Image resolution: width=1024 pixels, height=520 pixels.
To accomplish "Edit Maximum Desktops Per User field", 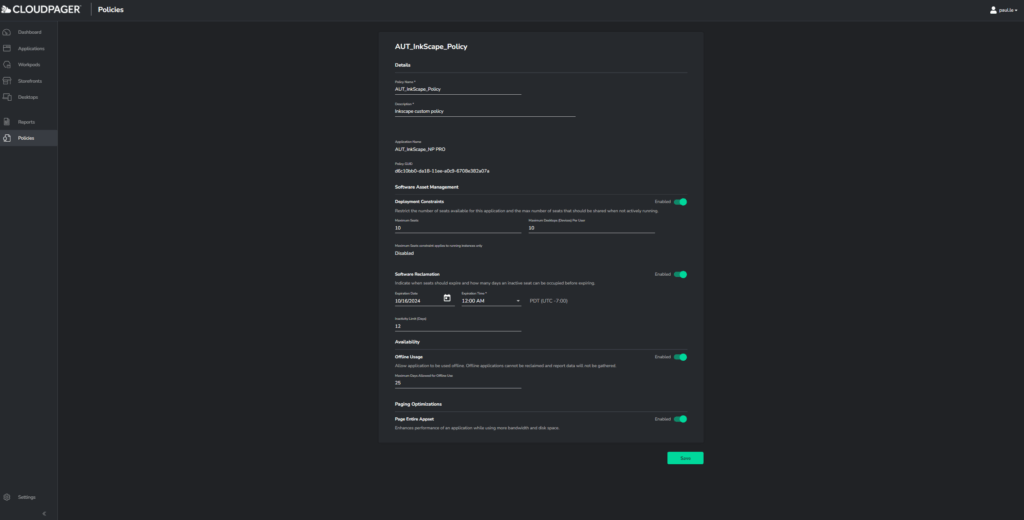I will click(591, 228).
